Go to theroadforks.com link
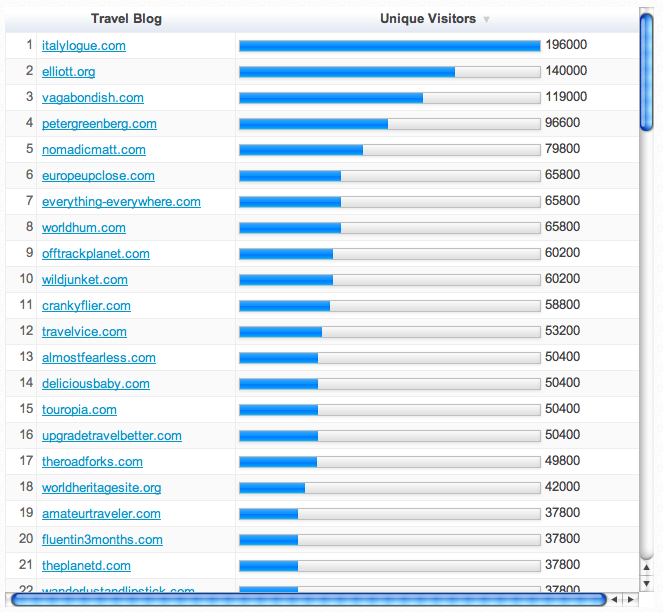Image resolution: width=663 pixels, height=612 pixels. (92, 462)
